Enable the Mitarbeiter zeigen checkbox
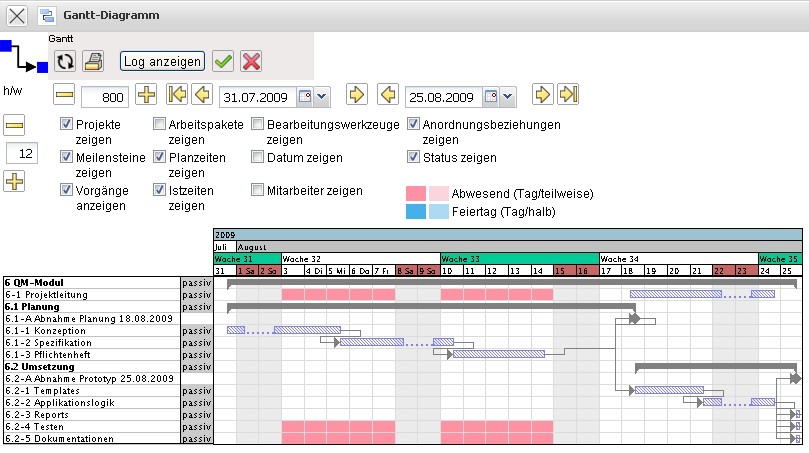This screenshot has height=453, width=809. coord(258,189)
